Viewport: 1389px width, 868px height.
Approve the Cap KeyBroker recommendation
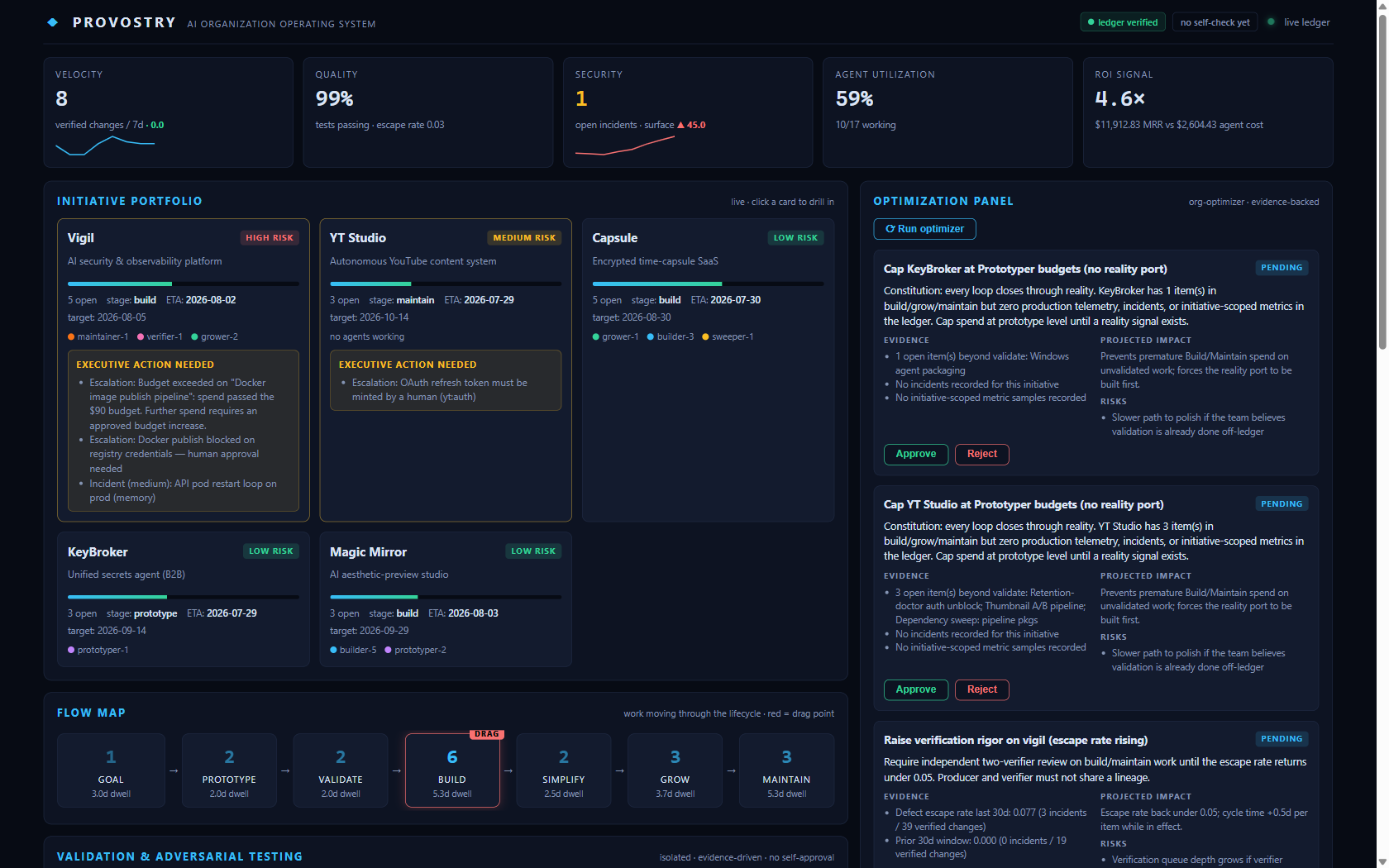point(916,454)
